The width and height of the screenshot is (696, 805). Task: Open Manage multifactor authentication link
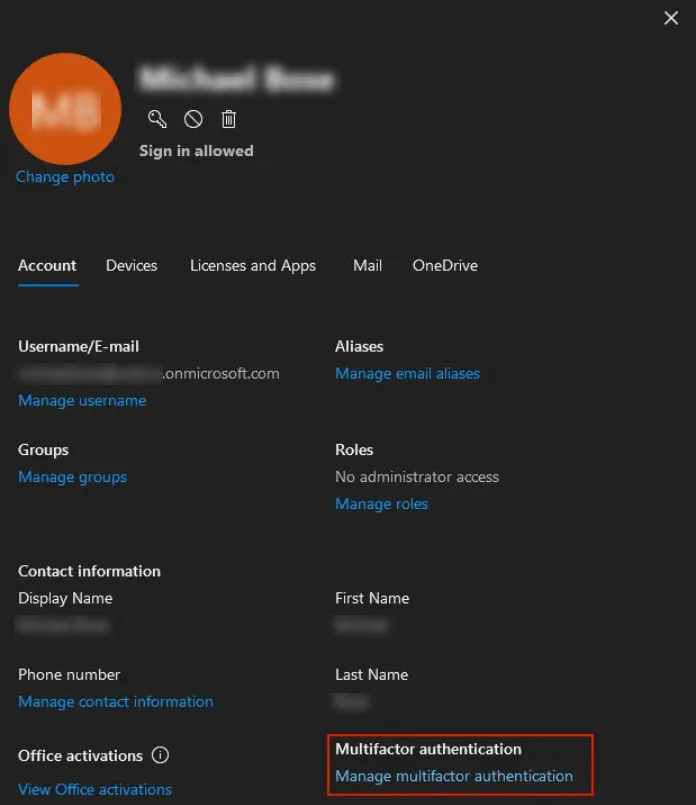[x=454, y=776]
